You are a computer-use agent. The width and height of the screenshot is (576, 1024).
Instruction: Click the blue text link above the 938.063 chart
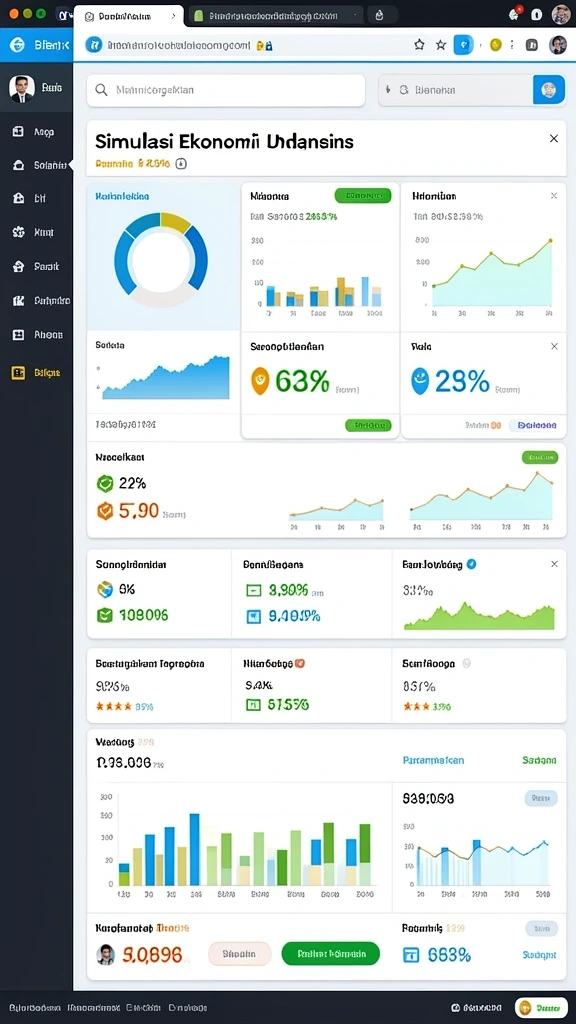[434, 760]
